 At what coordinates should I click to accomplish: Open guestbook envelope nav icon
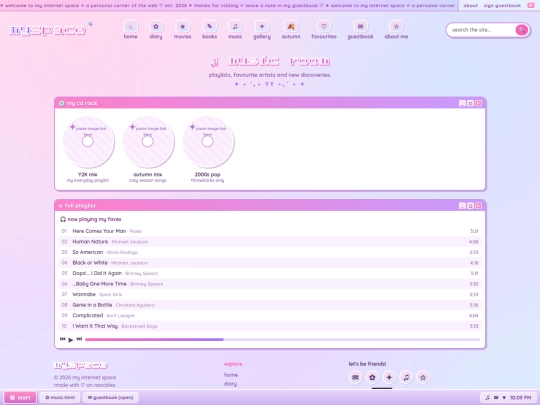[x=360, y=27]
